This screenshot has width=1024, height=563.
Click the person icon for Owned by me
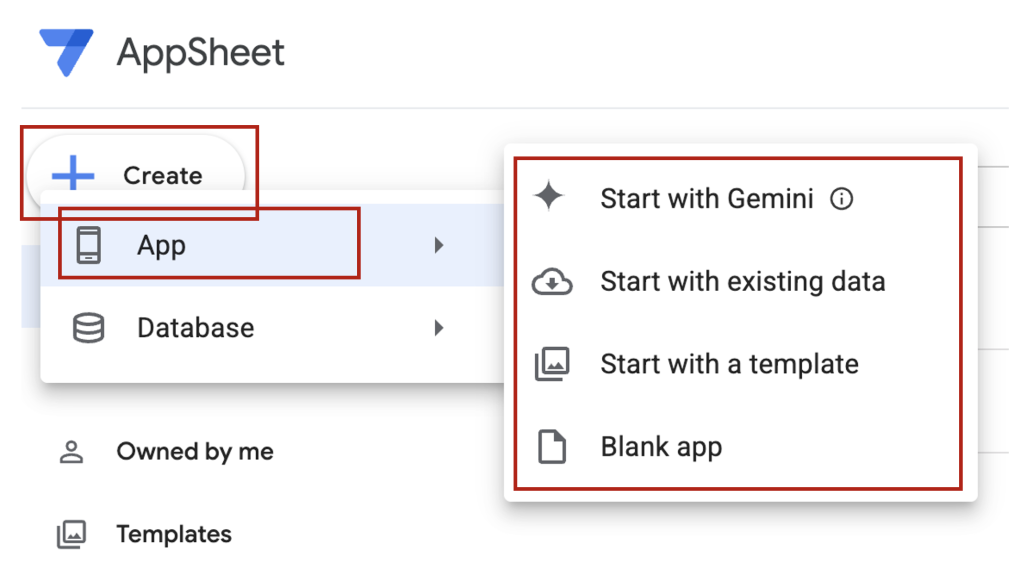click(x=71, y=452)
